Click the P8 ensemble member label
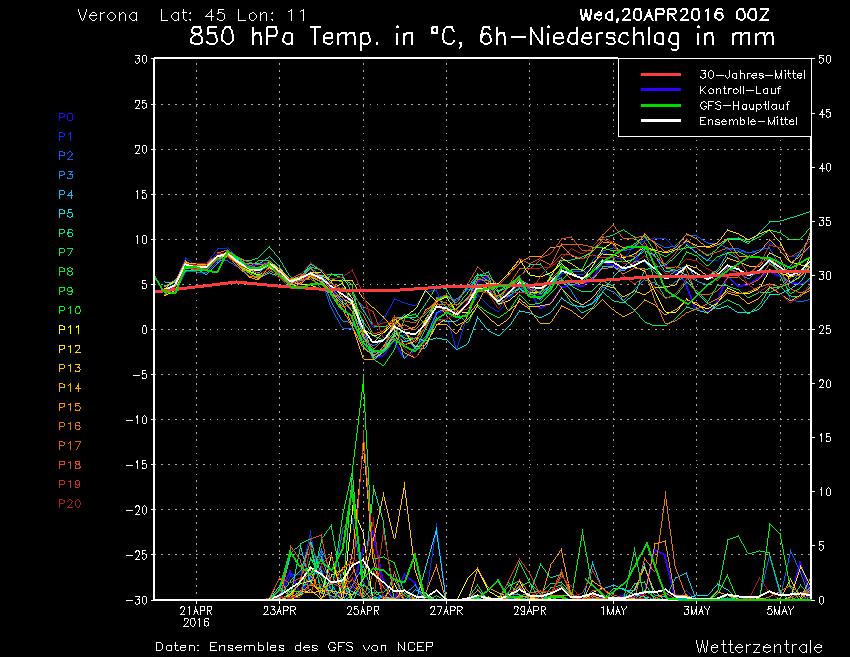Image resolution: width=850 pixels, height=657 pixels. pyautogui.click(x=66, y=272)
